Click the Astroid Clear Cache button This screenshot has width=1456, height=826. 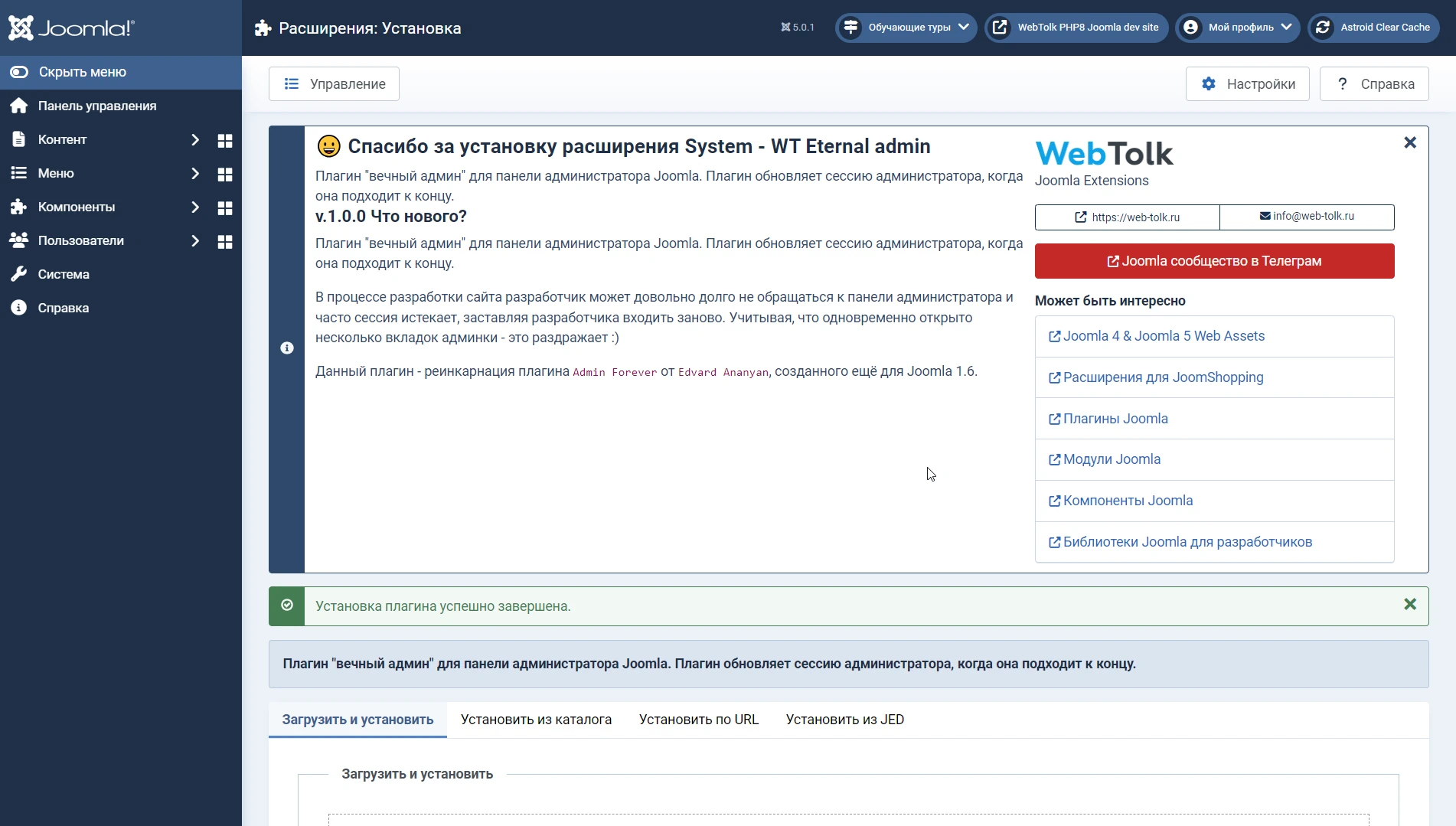[1373, 28]
